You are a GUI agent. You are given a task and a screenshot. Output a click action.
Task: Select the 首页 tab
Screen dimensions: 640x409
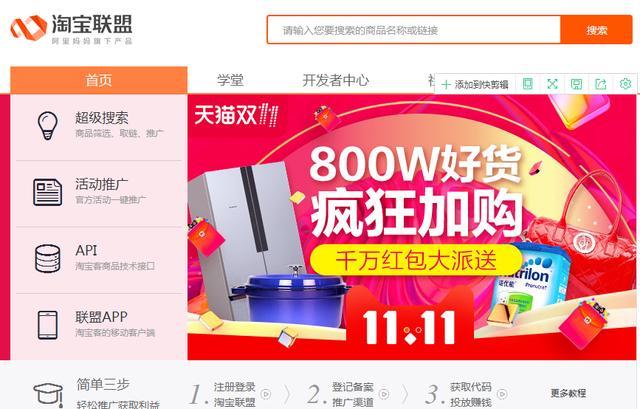point(99,80)
